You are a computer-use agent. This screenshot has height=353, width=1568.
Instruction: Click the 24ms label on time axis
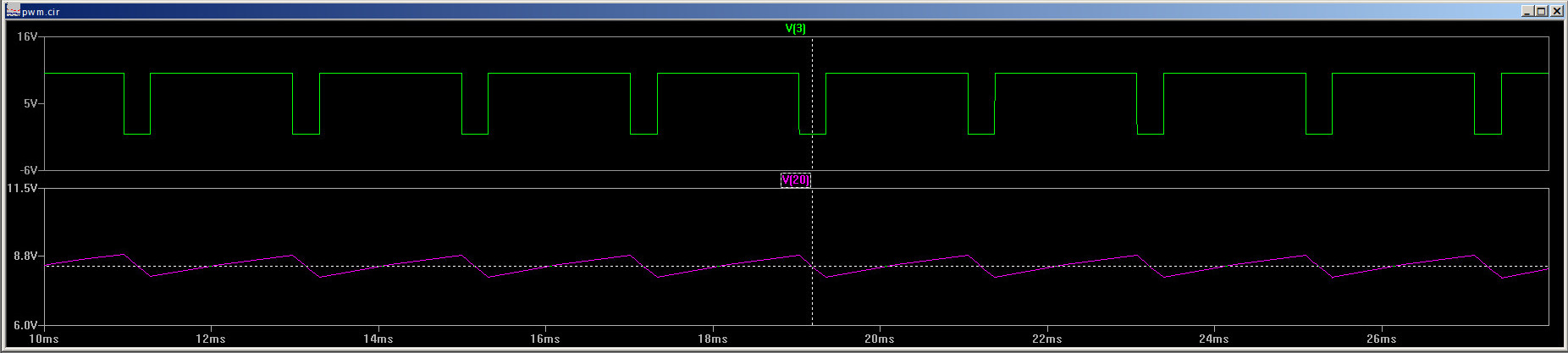1213,339
